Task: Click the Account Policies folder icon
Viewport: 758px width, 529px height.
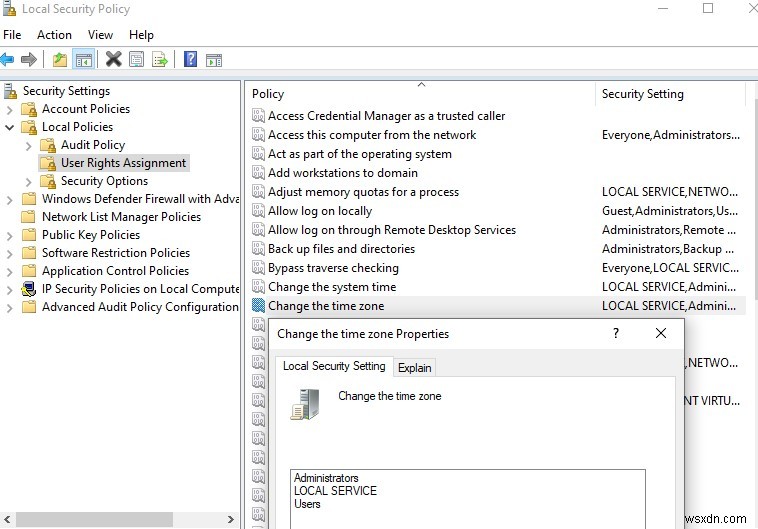Action: tap(29, 109)
